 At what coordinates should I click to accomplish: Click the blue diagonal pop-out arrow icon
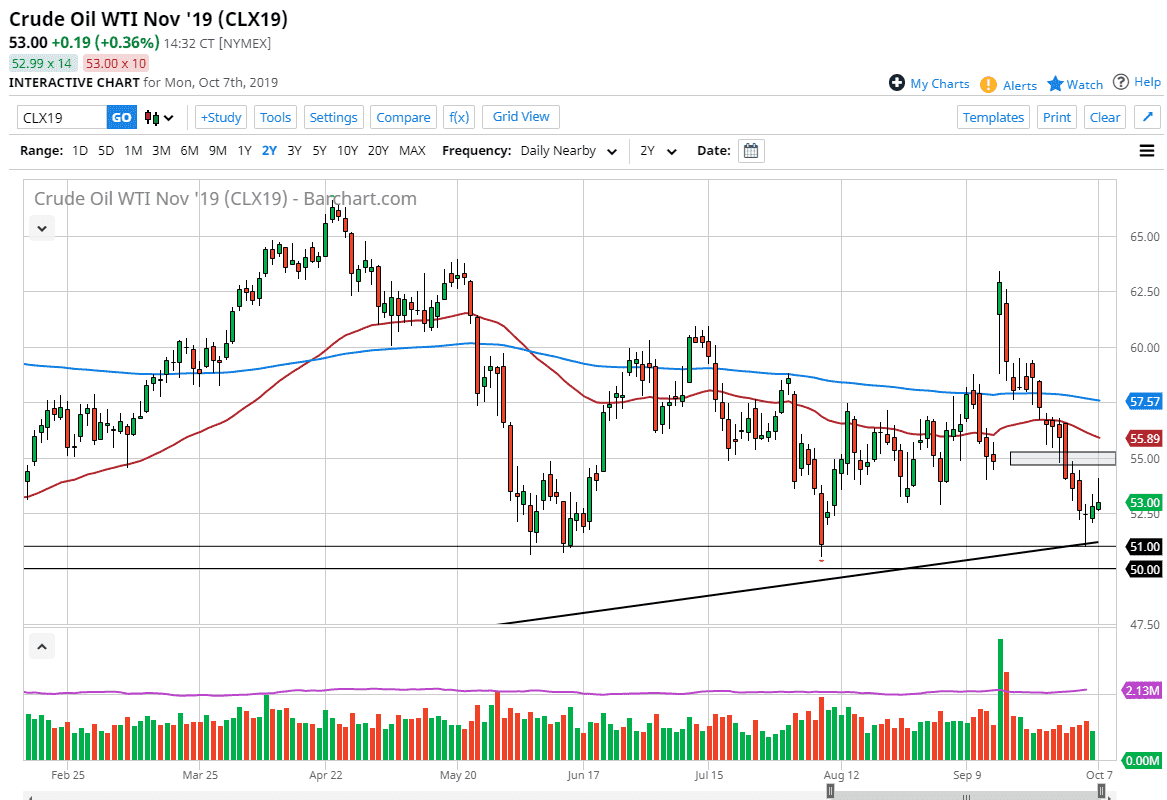1147,117
